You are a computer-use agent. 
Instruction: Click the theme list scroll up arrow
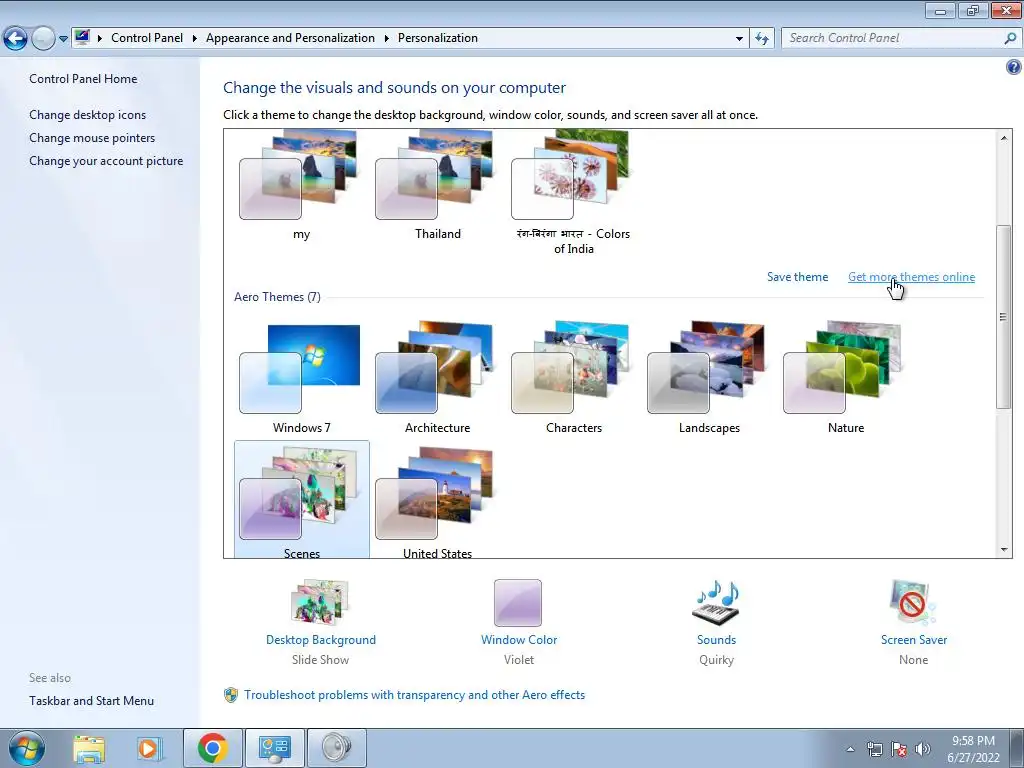coord(1004,138)
